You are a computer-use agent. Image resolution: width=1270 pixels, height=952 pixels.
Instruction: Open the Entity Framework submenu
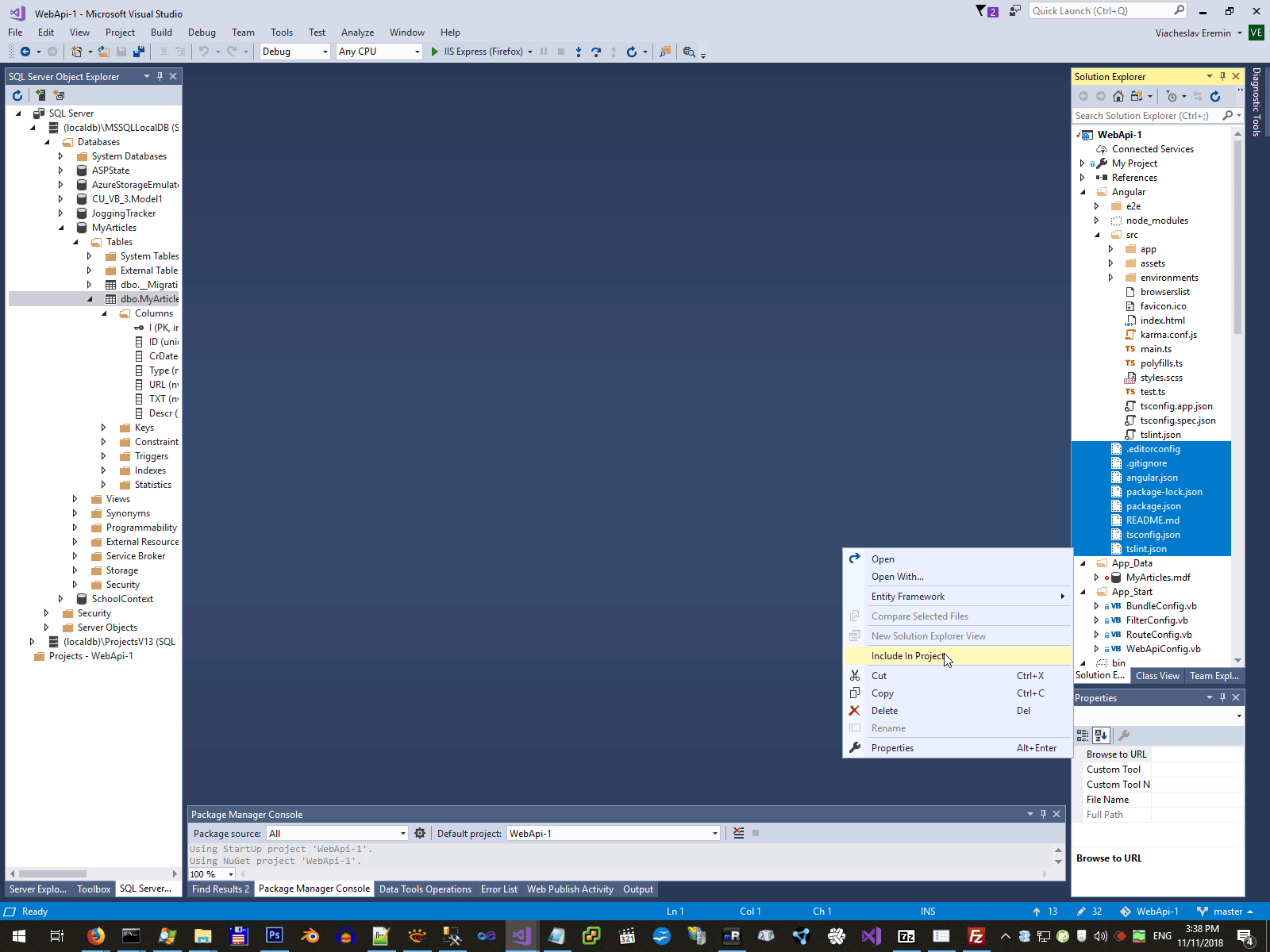957,597
